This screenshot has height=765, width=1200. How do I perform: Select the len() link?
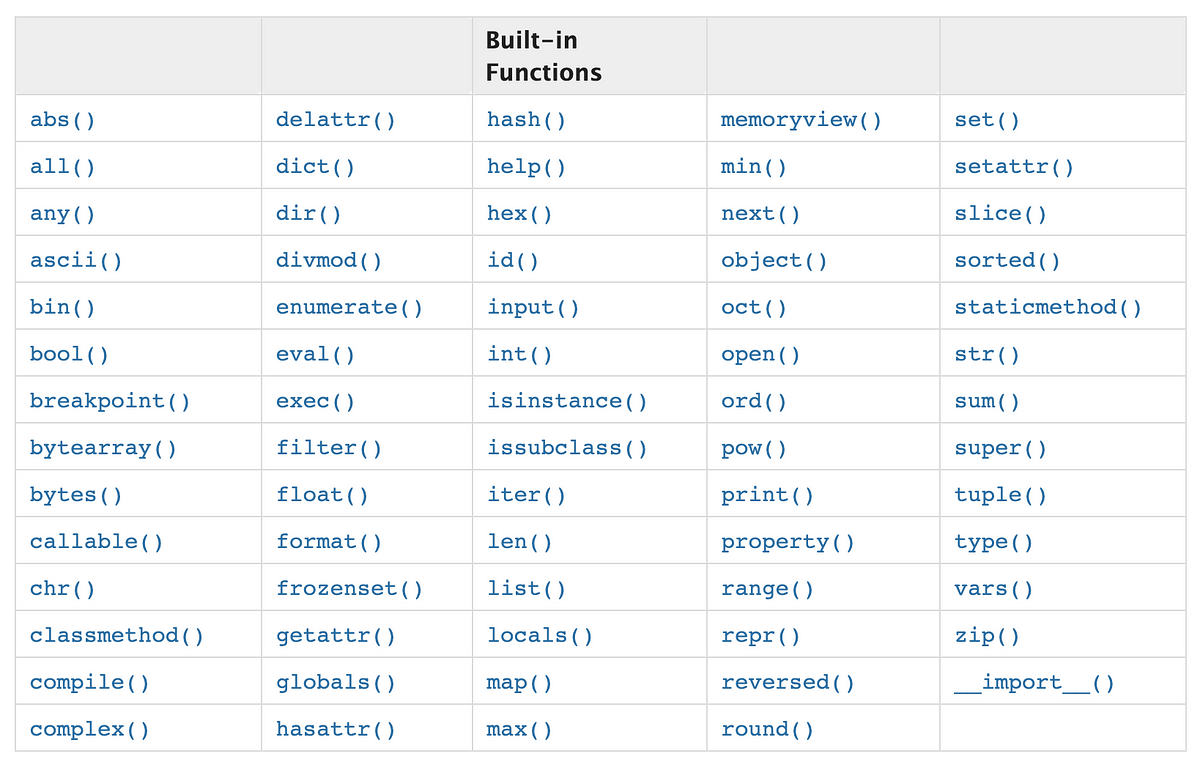[520, 542]
